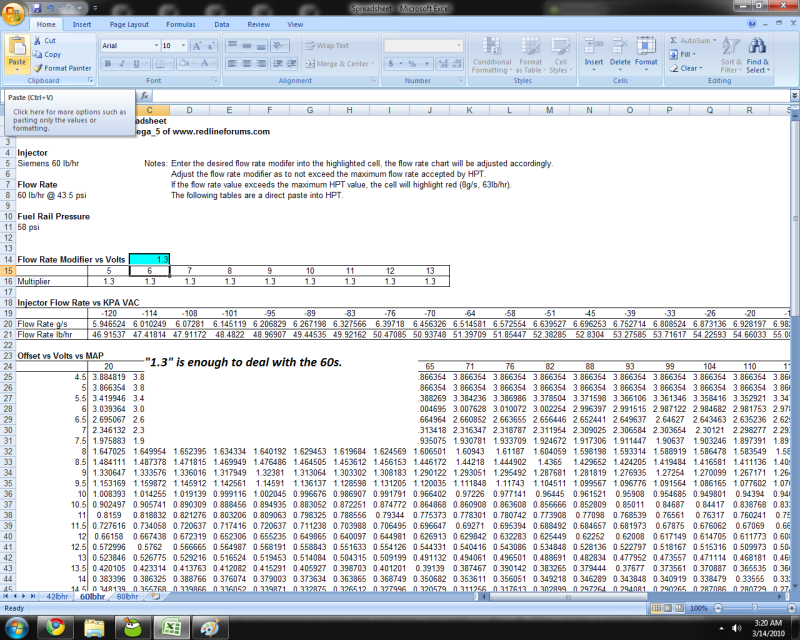Center cell text horizontally
Image resolution: width=800 pixels, height=640 pixels.
247,64
